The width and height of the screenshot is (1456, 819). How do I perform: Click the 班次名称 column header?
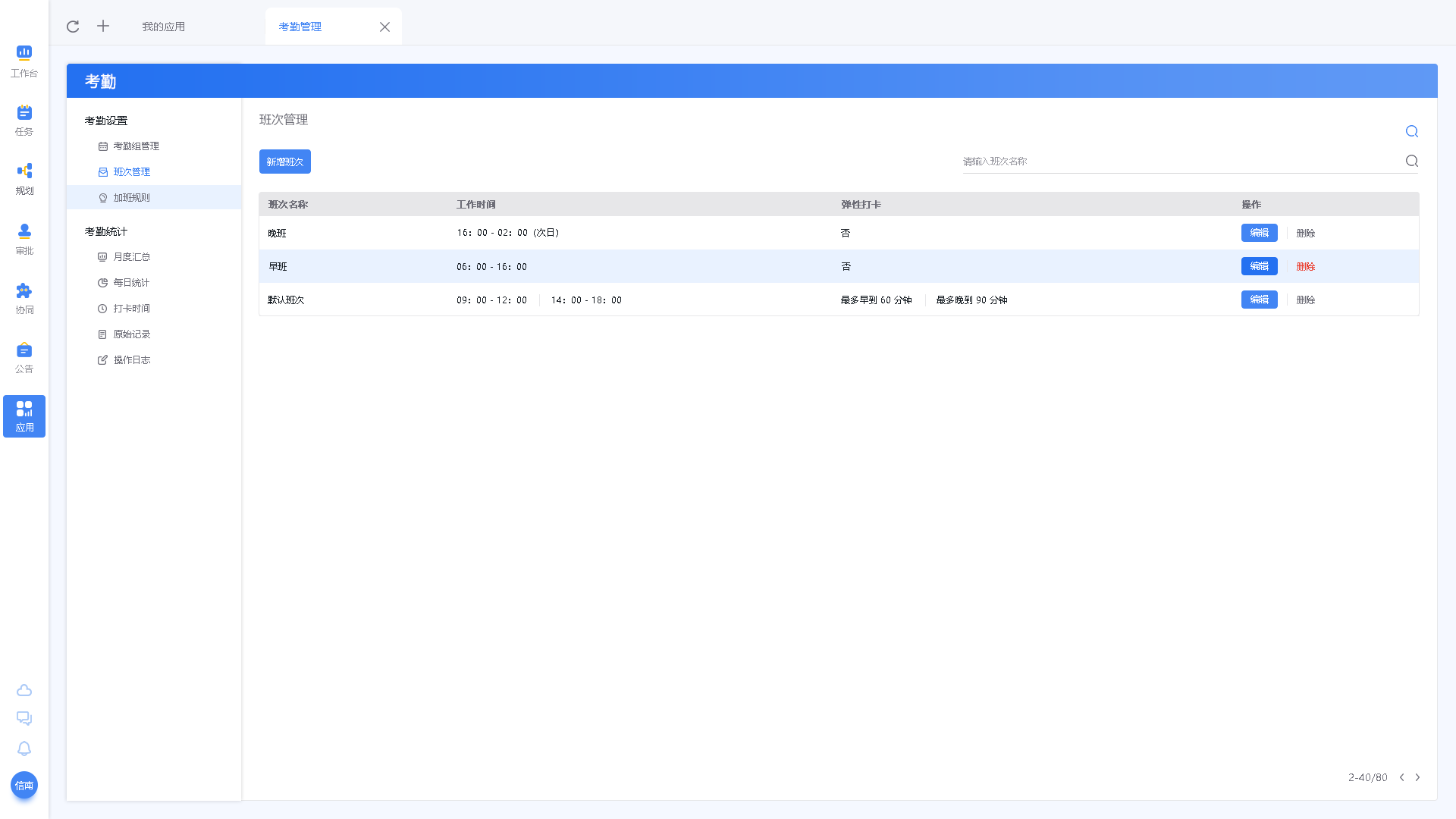pos(288,205)
